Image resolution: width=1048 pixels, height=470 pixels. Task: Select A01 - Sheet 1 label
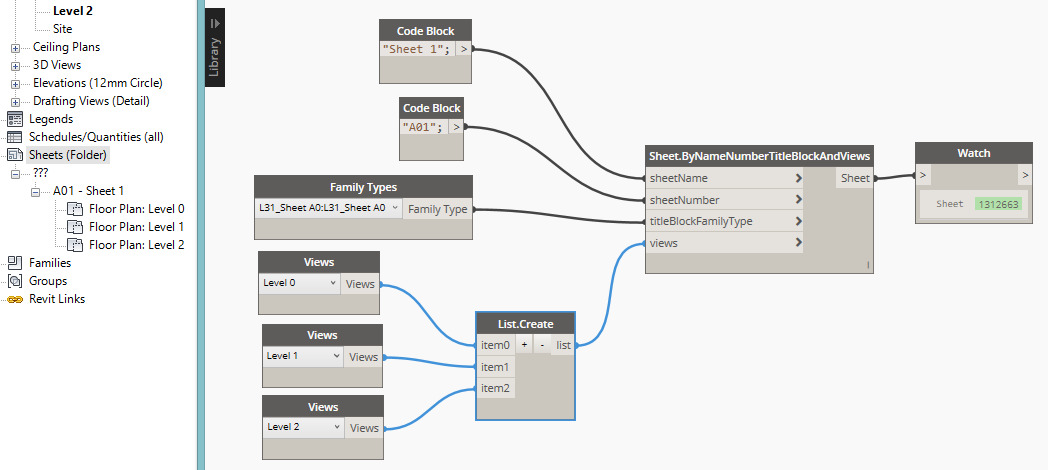pyautogui.click(x=88, y=191)
